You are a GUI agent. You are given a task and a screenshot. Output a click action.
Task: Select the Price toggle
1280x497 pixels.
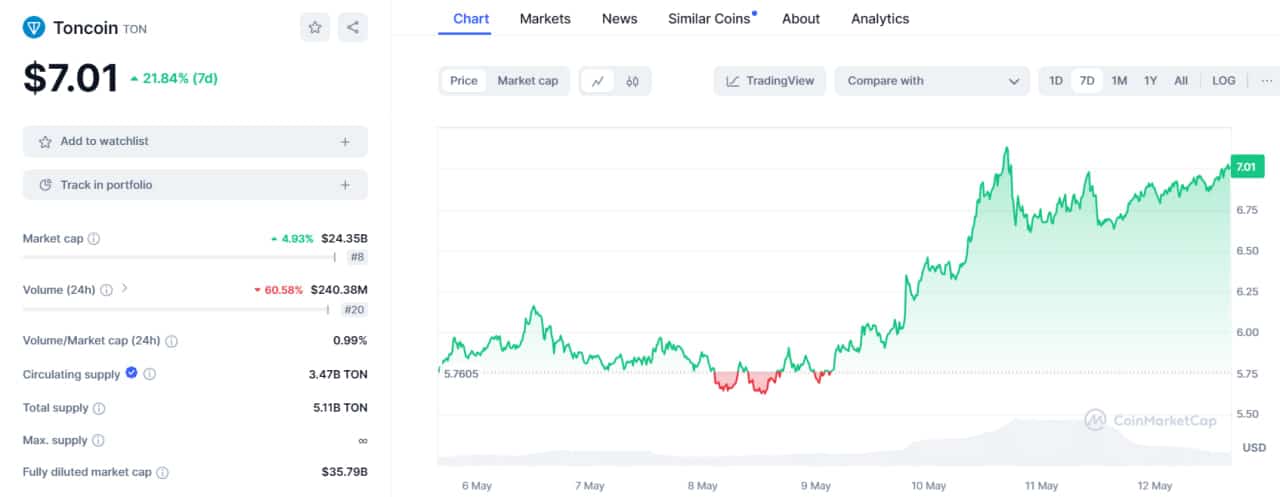tap(464, 81)
